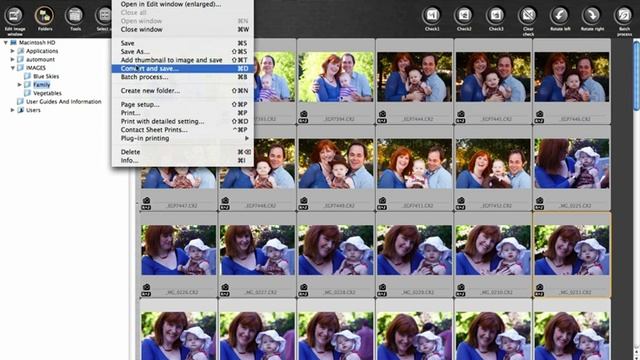Click the IMAGES folder icon
The width and height of the screenshot is (640, 360).
click(20, 68)
